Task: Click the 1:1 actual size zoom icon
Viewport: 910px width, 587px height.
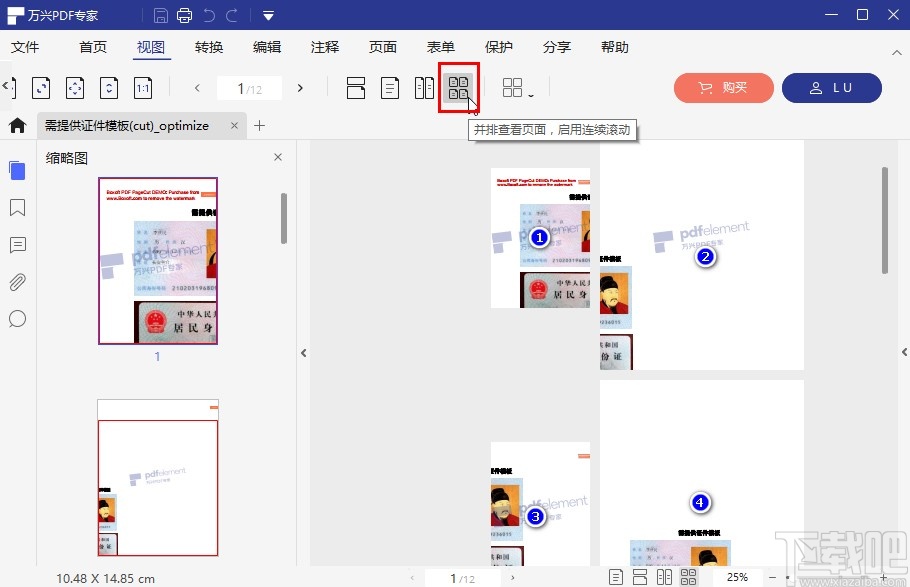Action: point(141,88)
